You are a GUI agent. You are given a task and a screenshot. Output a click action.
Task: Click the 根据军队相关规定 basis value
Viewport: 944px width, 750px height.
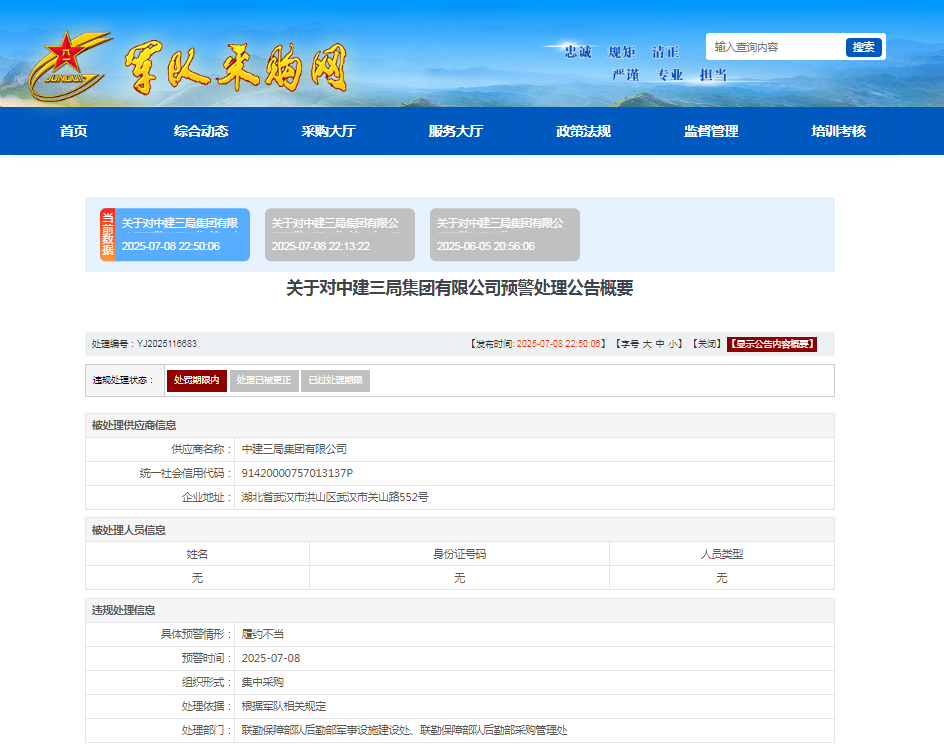284,706
